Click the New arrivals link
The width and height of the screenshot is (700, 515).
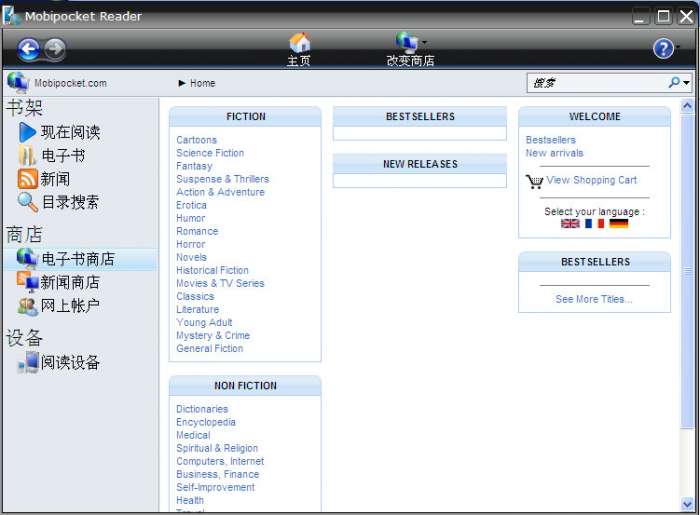pyautogui.click(x=554, y=153)
